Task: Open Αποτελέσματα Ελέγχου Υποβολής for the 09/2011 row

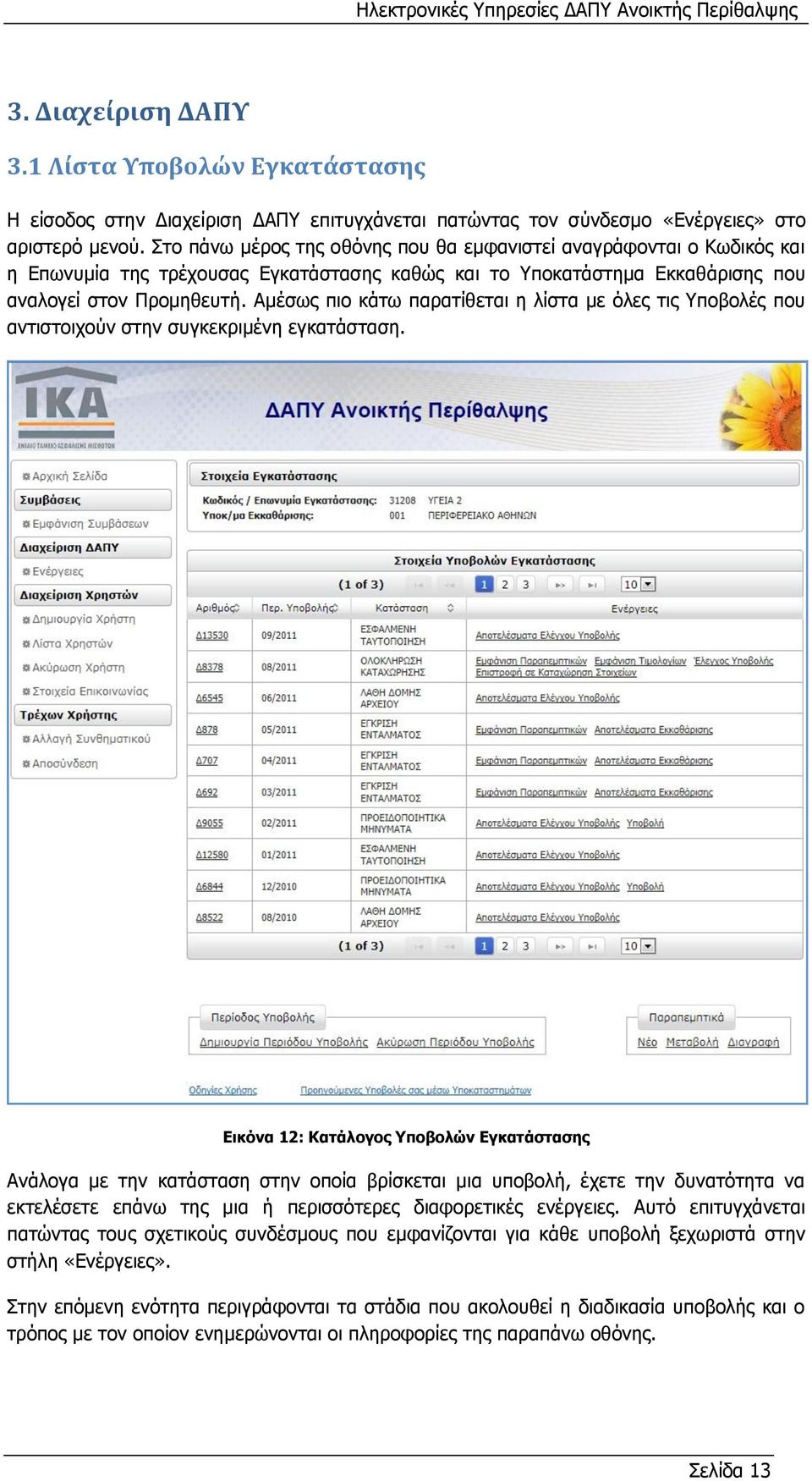Action: click(x=547, y=636)
